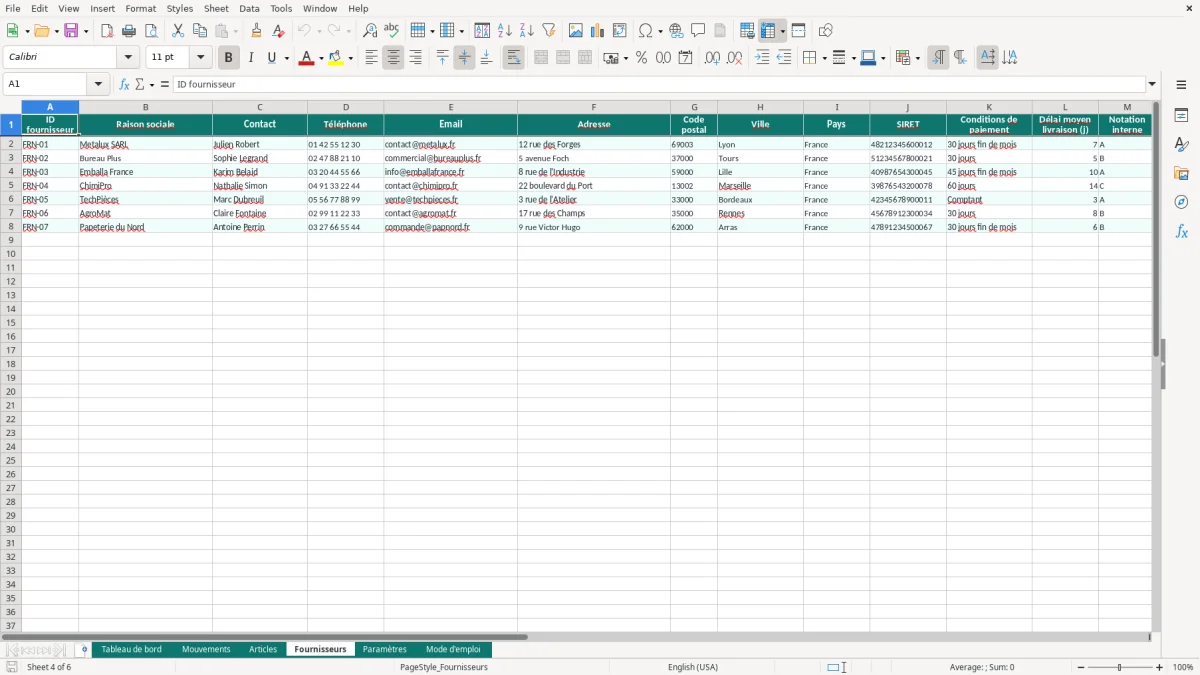Click the font color red swatch
Viewport: 1200px width, 675px height.
[x=305, y=58]
